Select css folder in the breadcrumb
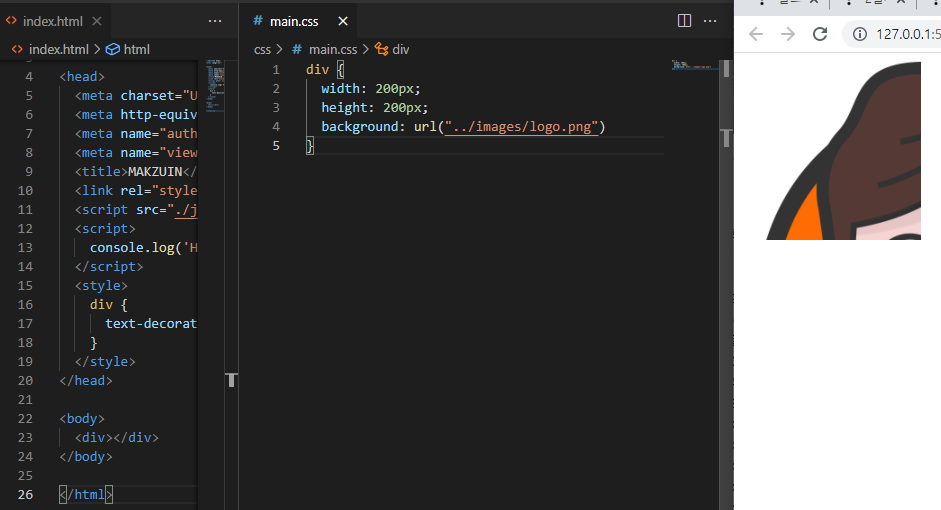This screenshot has height=510, width=941. (262, 49)
